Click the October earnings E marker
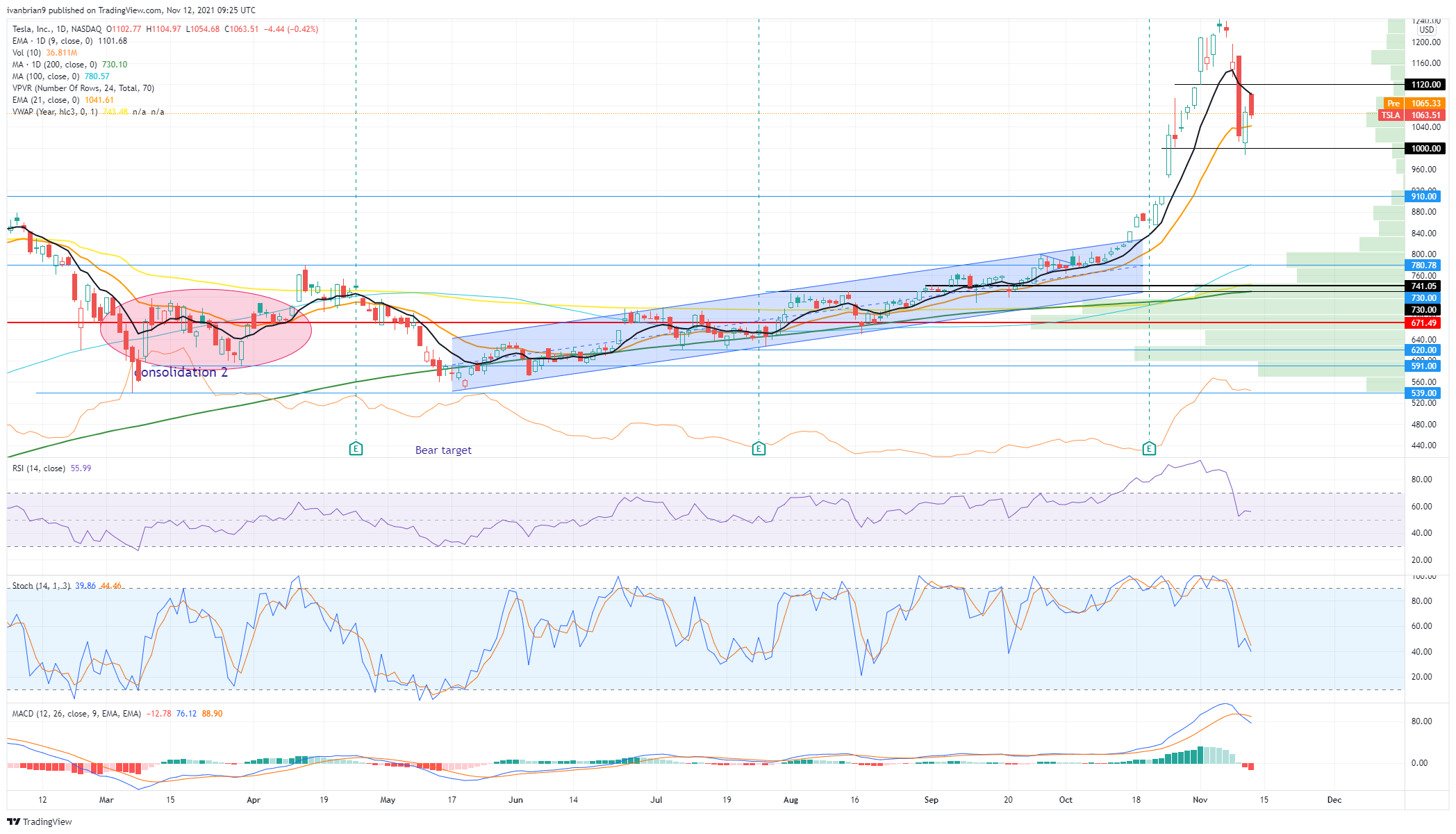This screenshot has width=1456, height=834. tap(1149, 449)
